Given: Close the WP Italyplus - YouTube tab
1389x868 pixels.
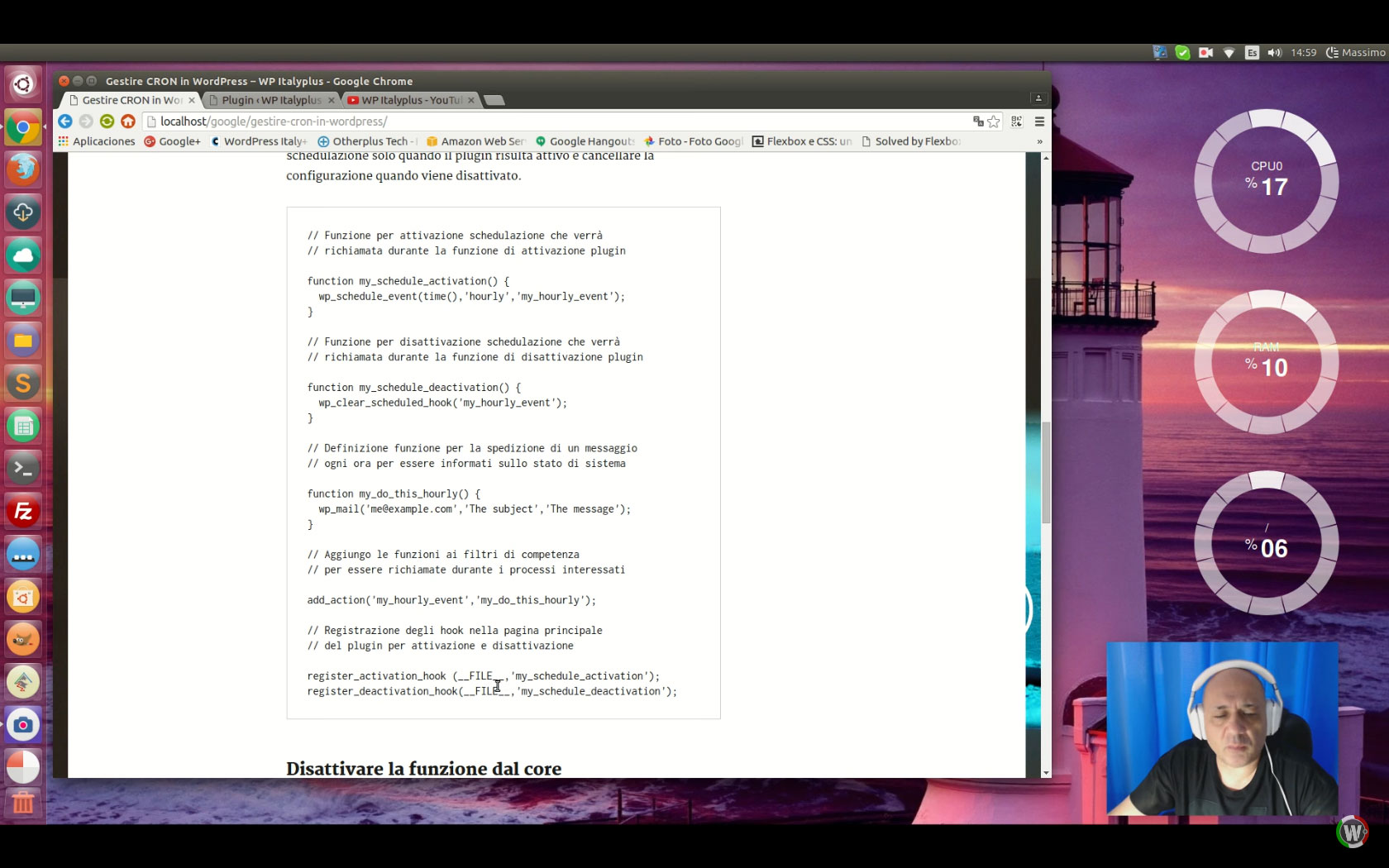Looking at the screenshot, I should point(471,100).
